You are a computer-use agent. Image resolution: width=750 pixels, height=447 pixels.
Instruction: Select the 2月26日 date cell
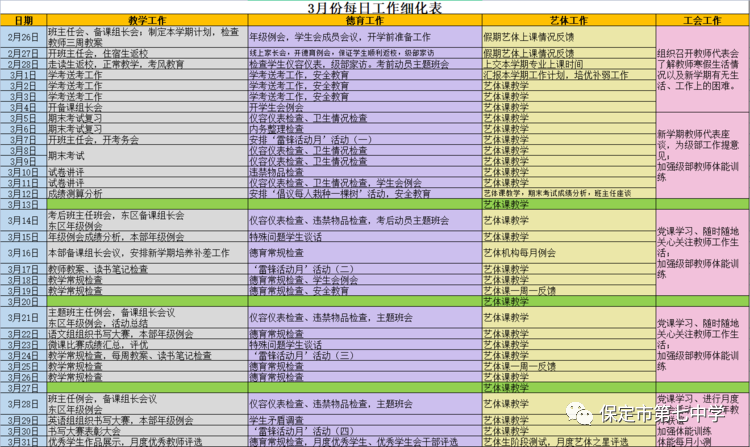point(22,34)
